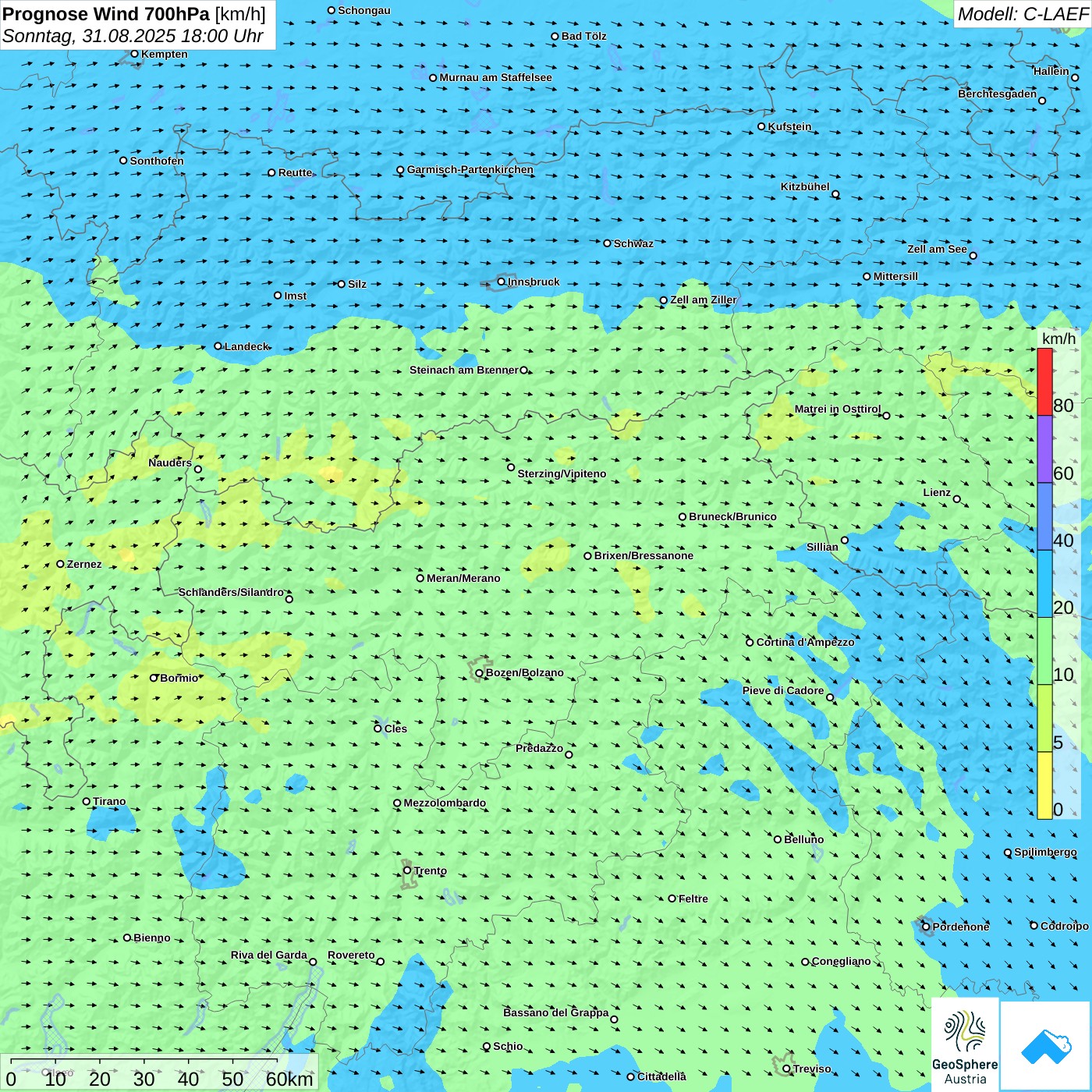
Task: Click the Kempten city label
Action: (165, 54)
